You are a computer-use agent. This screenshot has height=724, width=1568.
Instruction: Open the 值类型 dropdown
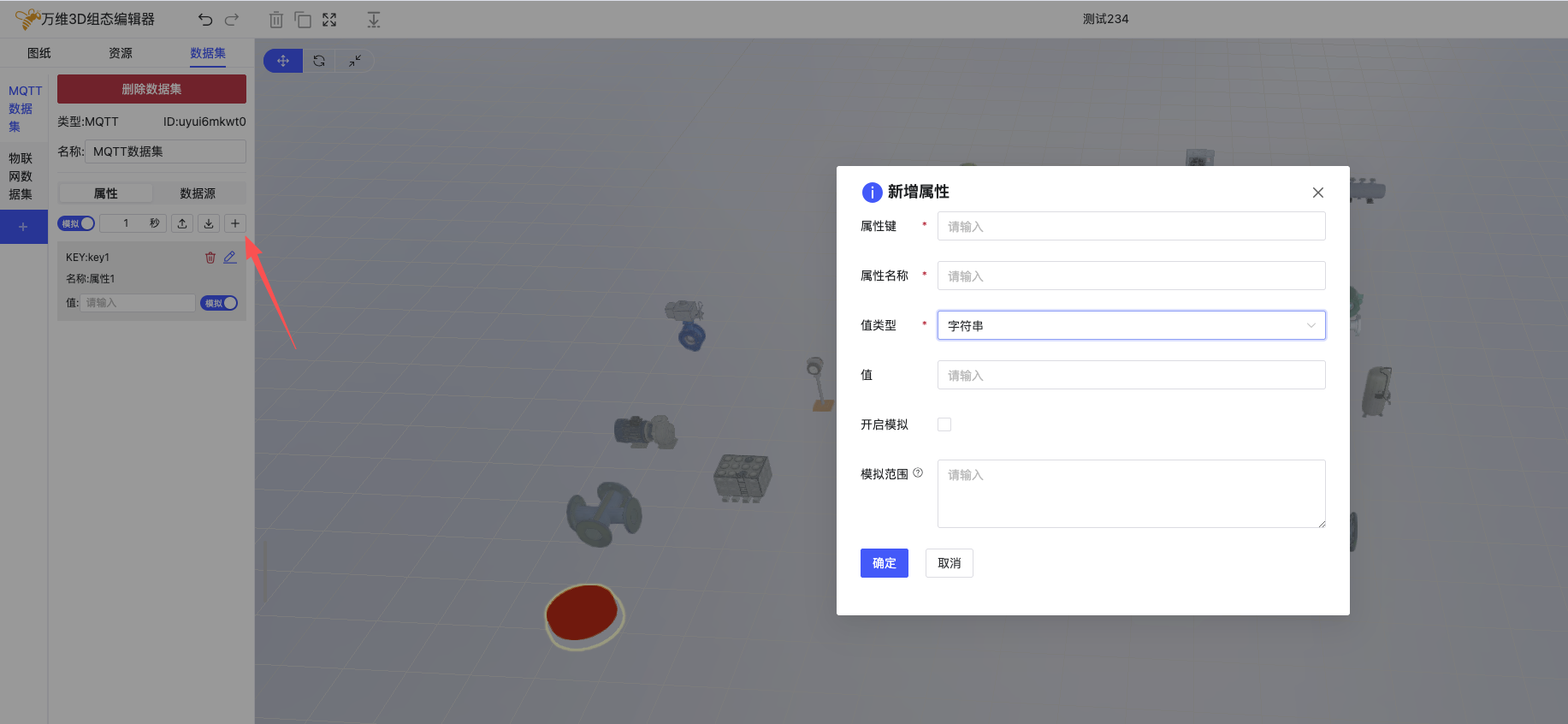coord(1131,325)
